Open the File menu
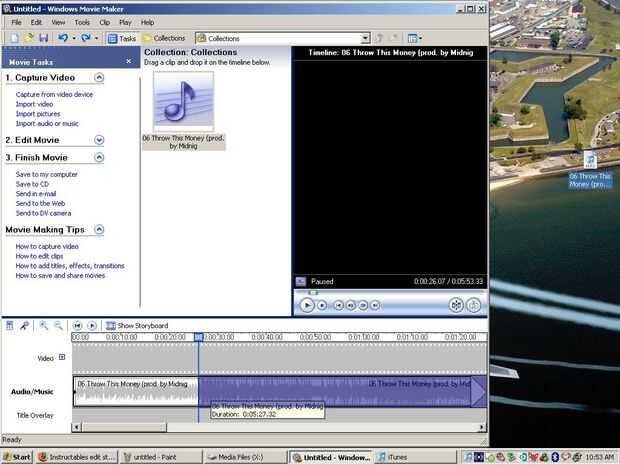The height and width of the screenshot is (465, 620). (x=16, y=22)
